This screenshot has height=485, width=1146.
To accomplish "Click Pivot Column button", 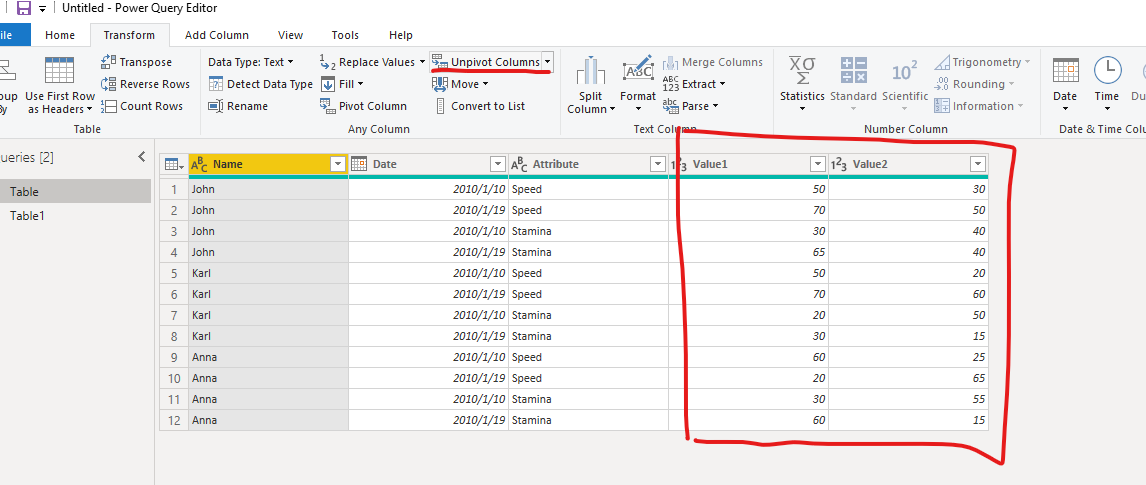I will pos(363,106).
